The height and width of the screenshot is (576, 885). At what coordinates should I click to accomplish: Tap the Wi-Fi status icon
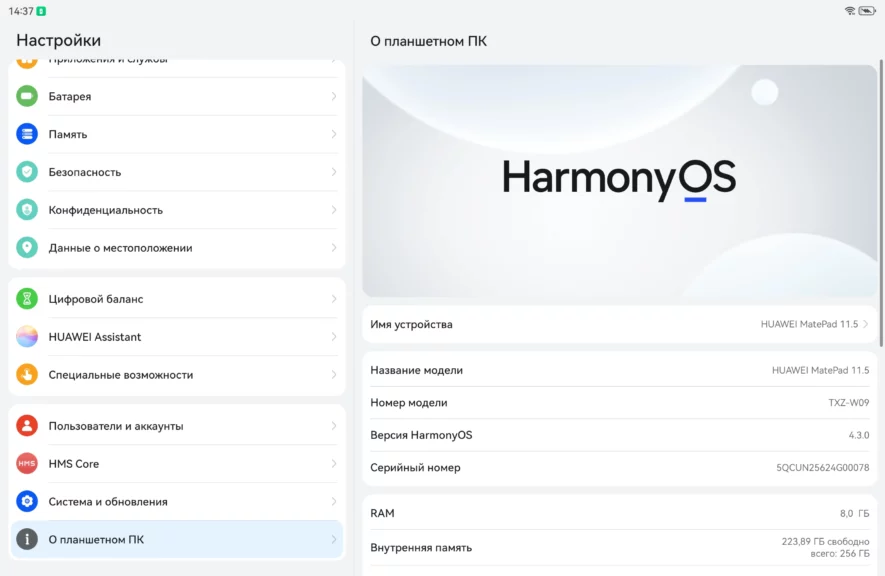pos(849,11)
